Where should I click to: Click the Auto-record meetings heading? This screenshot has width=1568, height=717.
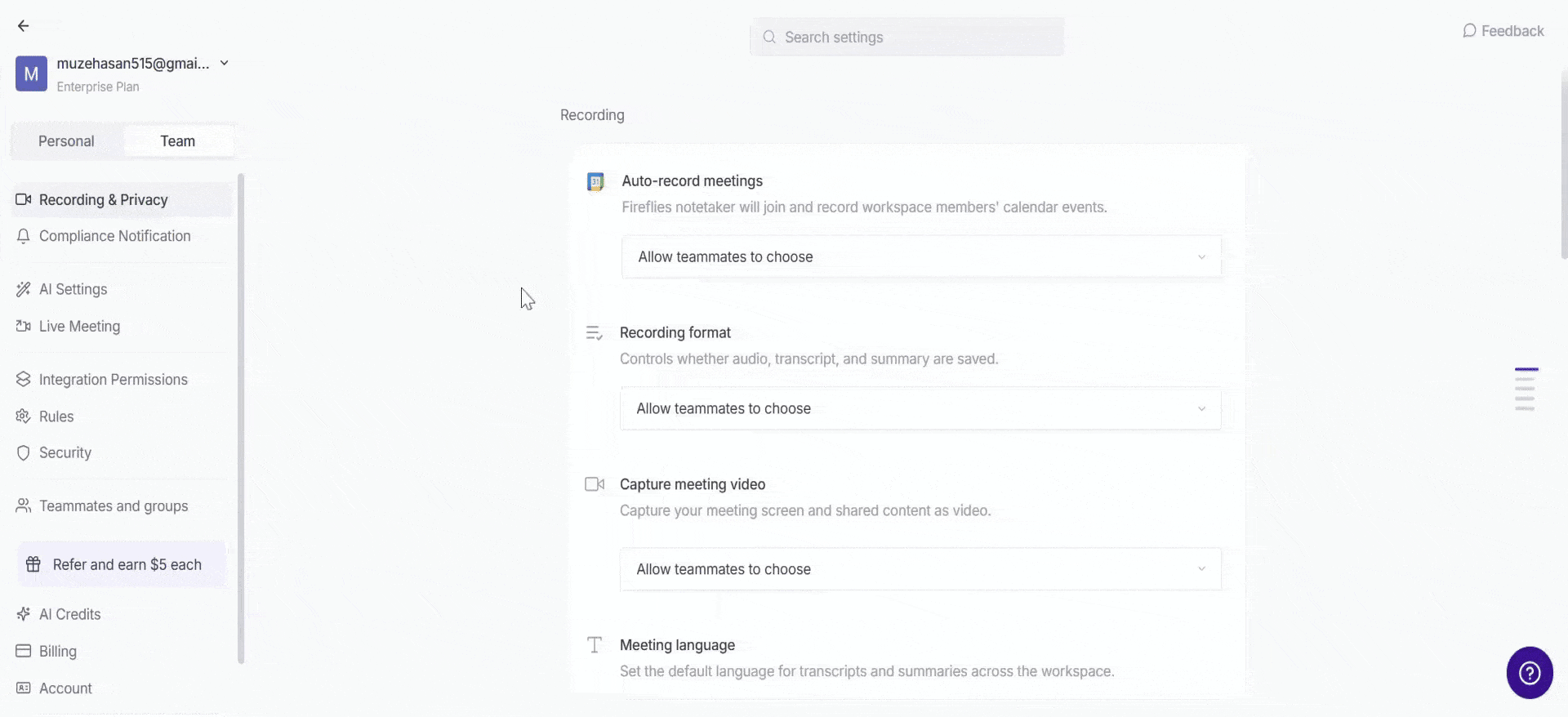pyautogui.click(x=693, y=181)
